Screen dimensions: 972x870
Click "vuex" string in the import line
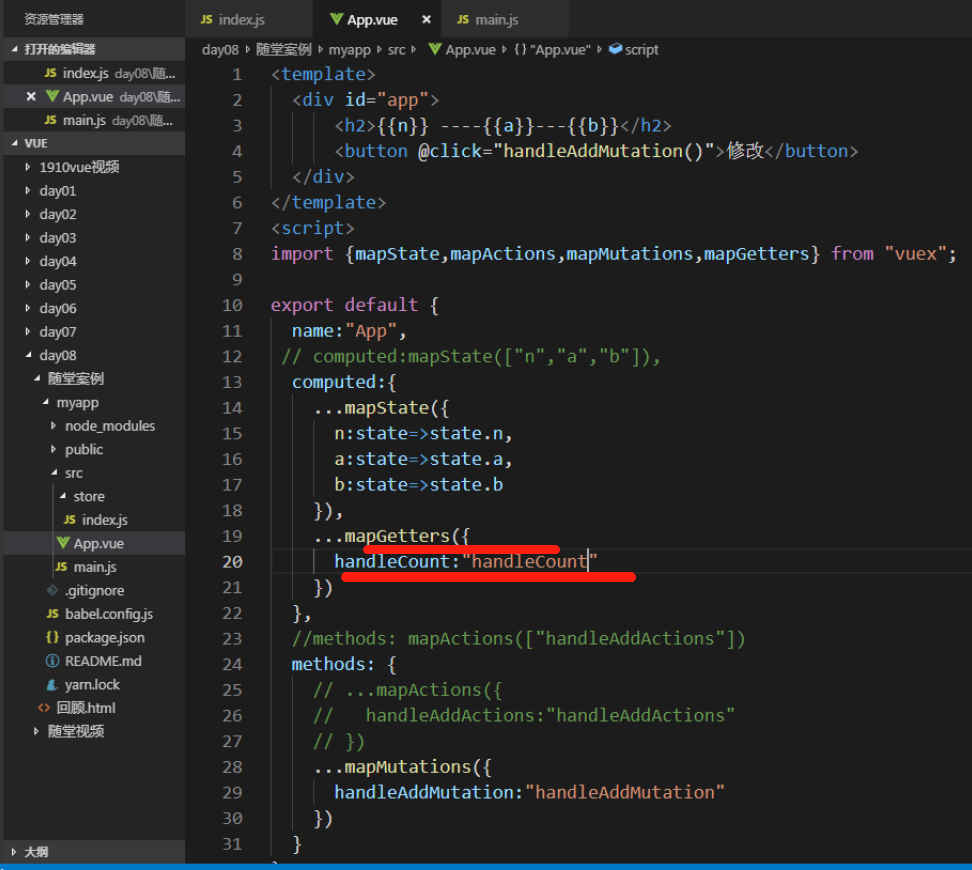coord(916,254)
